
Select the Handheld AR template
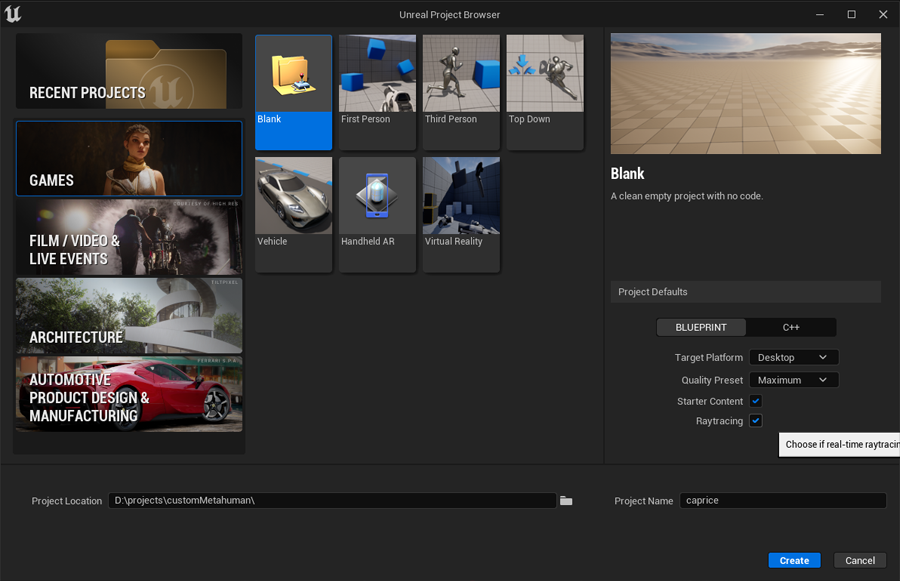point(377,214)
